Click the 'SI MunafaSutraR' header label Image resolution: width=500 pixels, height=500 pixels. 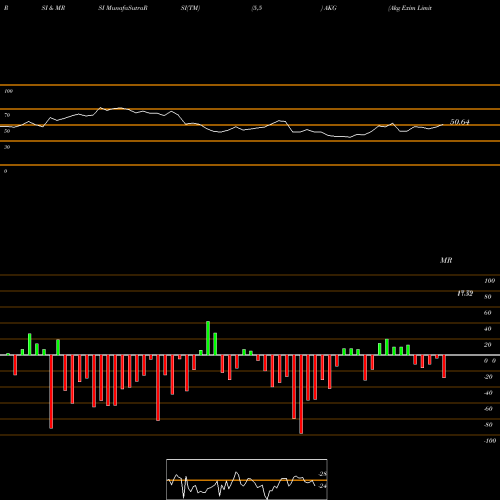[x=123, y=8]
